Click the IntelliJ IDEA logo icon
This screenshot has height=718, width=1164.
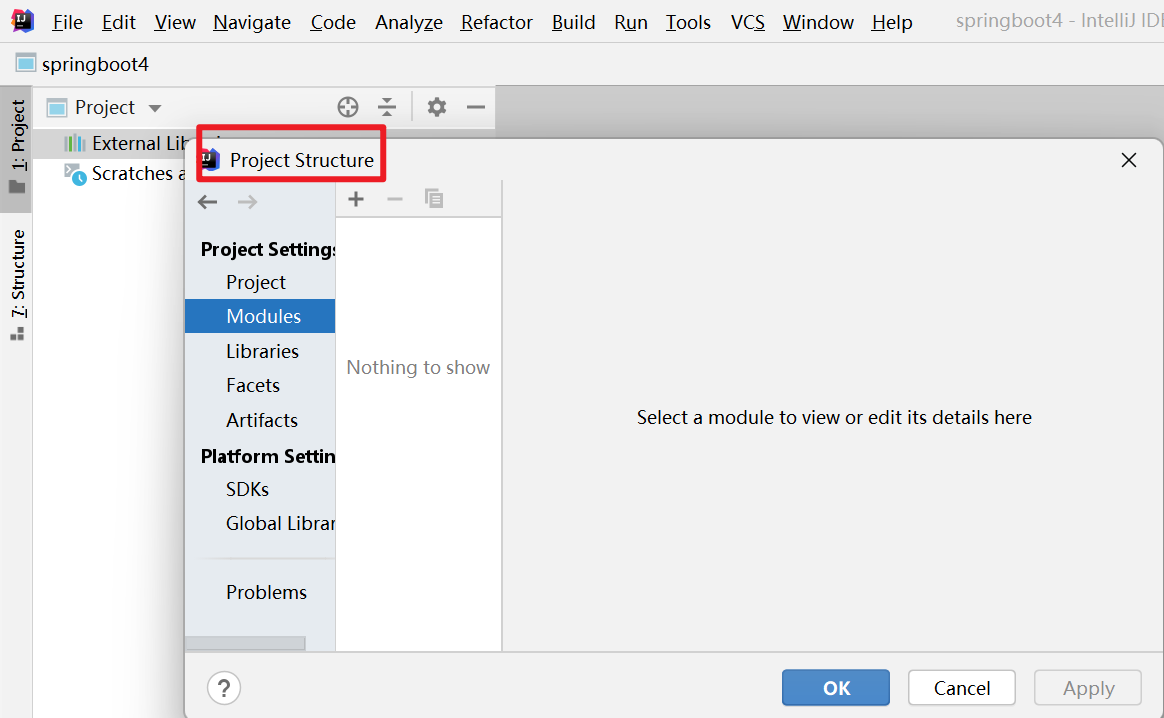point(23,21)
